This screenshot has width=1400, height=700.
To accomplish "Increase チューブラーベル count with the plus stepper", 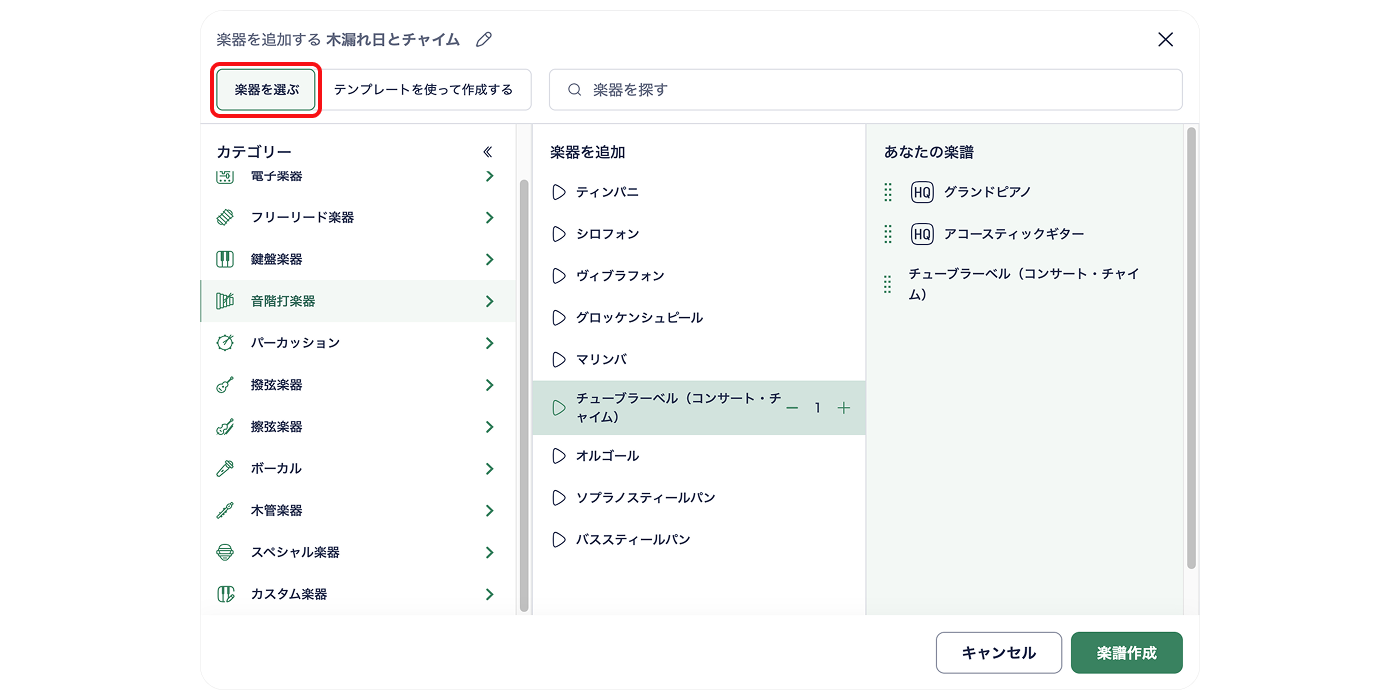I will click(843, 407).
